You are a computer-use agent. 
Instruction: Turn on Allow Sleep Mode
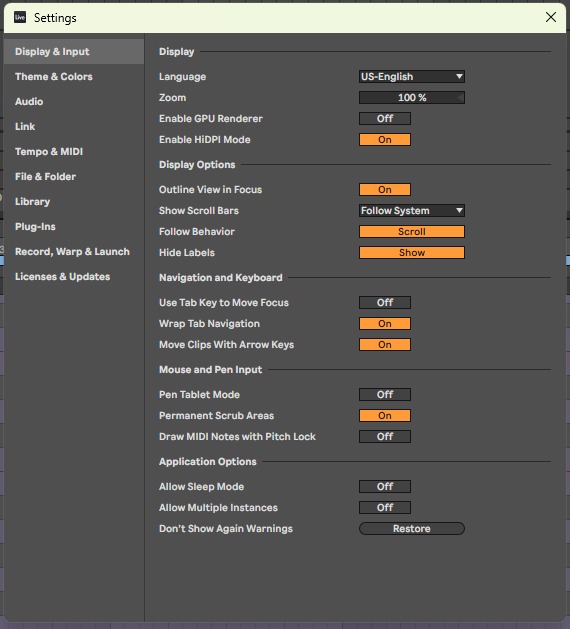click(385, 487)
